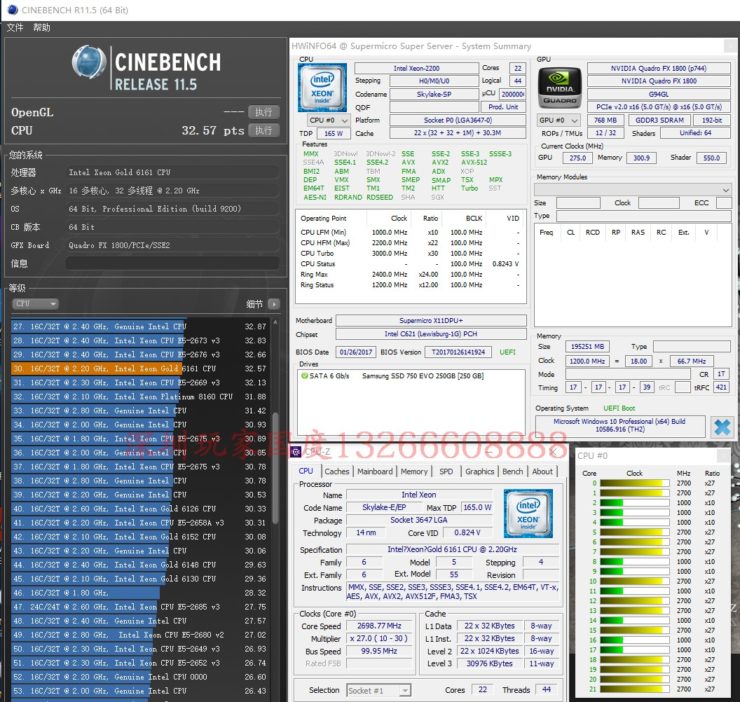The image size is (740, 702).
Task: Select rank 44 Xeon Gold 6148 row
Action: click(141, 565)
